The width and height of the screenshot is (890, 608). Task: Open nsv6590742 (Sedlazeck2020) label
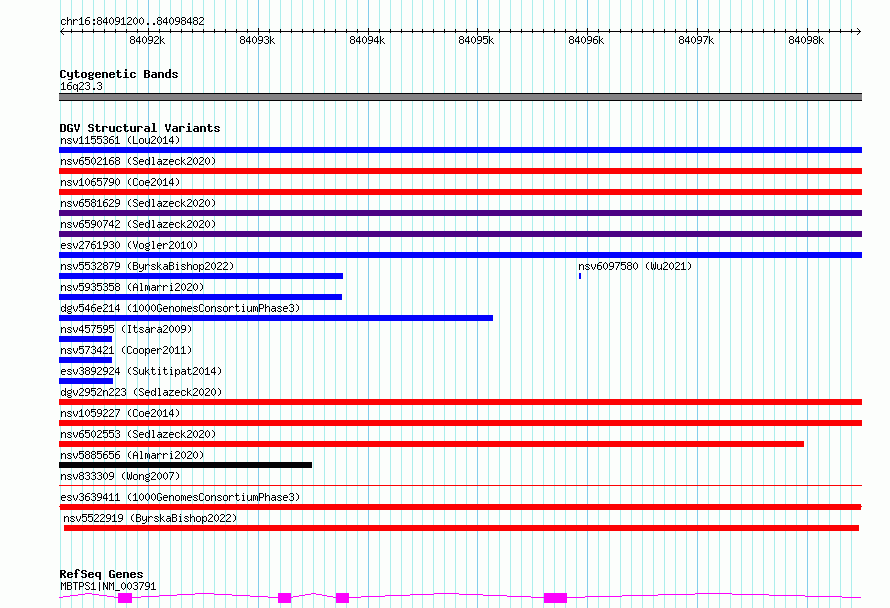click(x=138, y=224)
